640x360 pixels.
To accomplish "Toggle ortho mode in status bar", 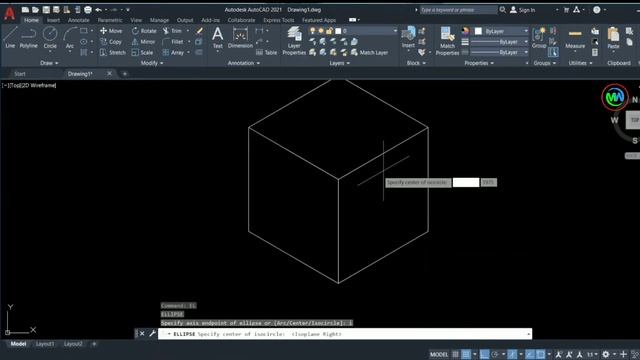I will click(x=484, y=354).
